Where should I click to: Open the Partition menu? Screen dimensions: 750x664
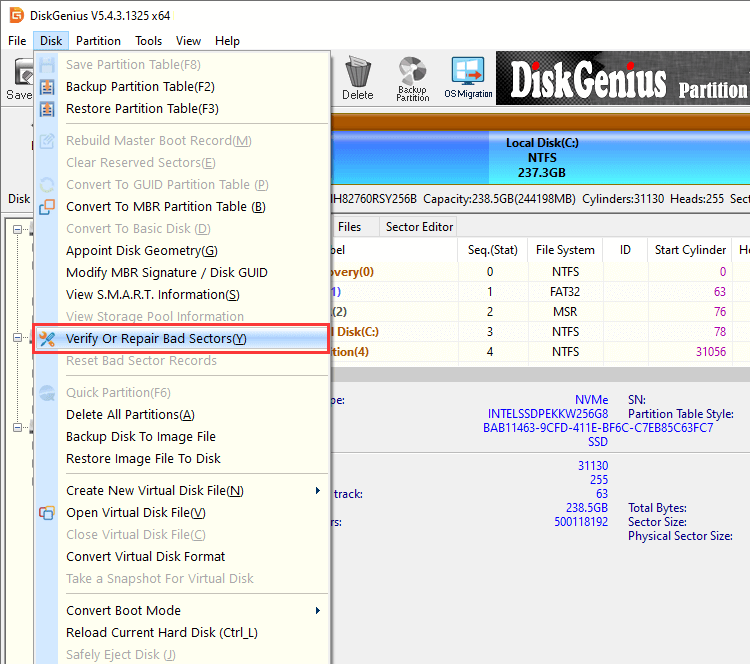coord(98,41)
